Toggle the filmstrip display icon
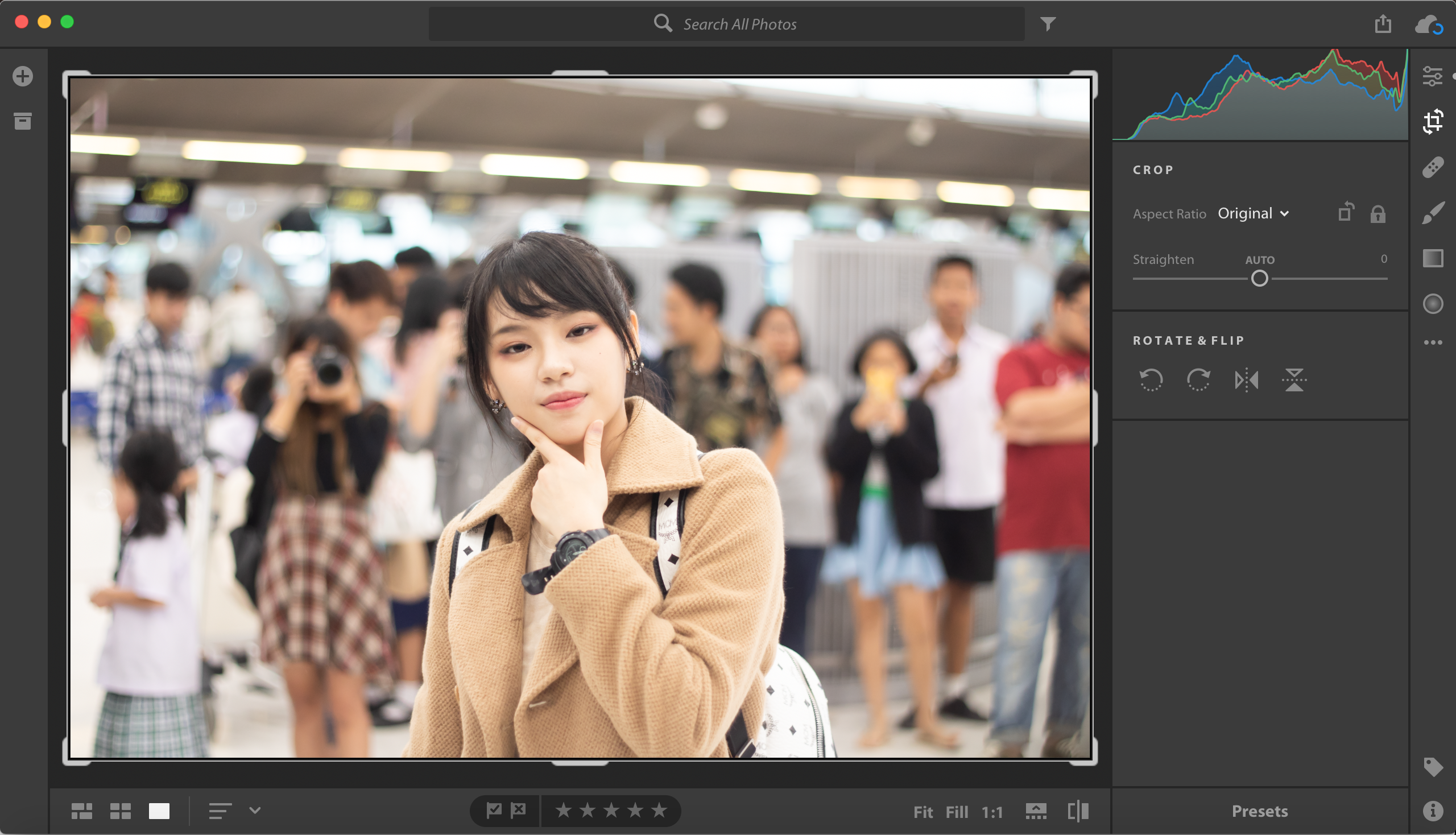This screenshot has height=835, width=1456. point(1036,811)
